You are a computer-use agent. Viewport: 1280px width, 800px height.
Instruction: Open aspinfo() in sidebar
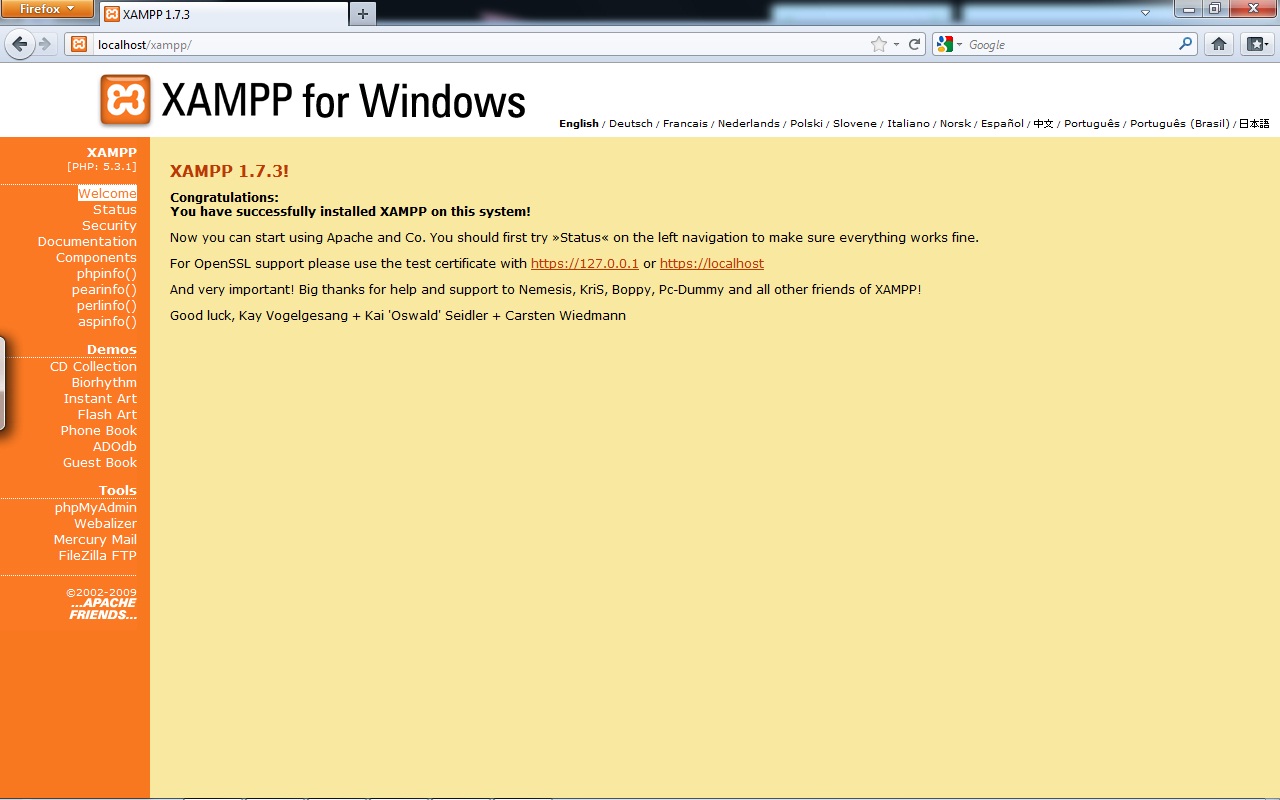click(108, 321)
